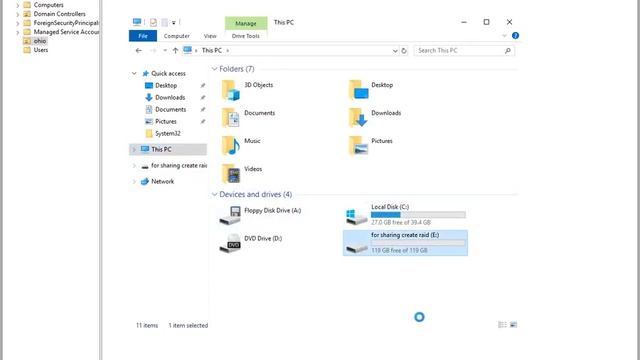
Task: Select the Floppy Disk Drive (A:) icon
Action: [x=230, y=215]
